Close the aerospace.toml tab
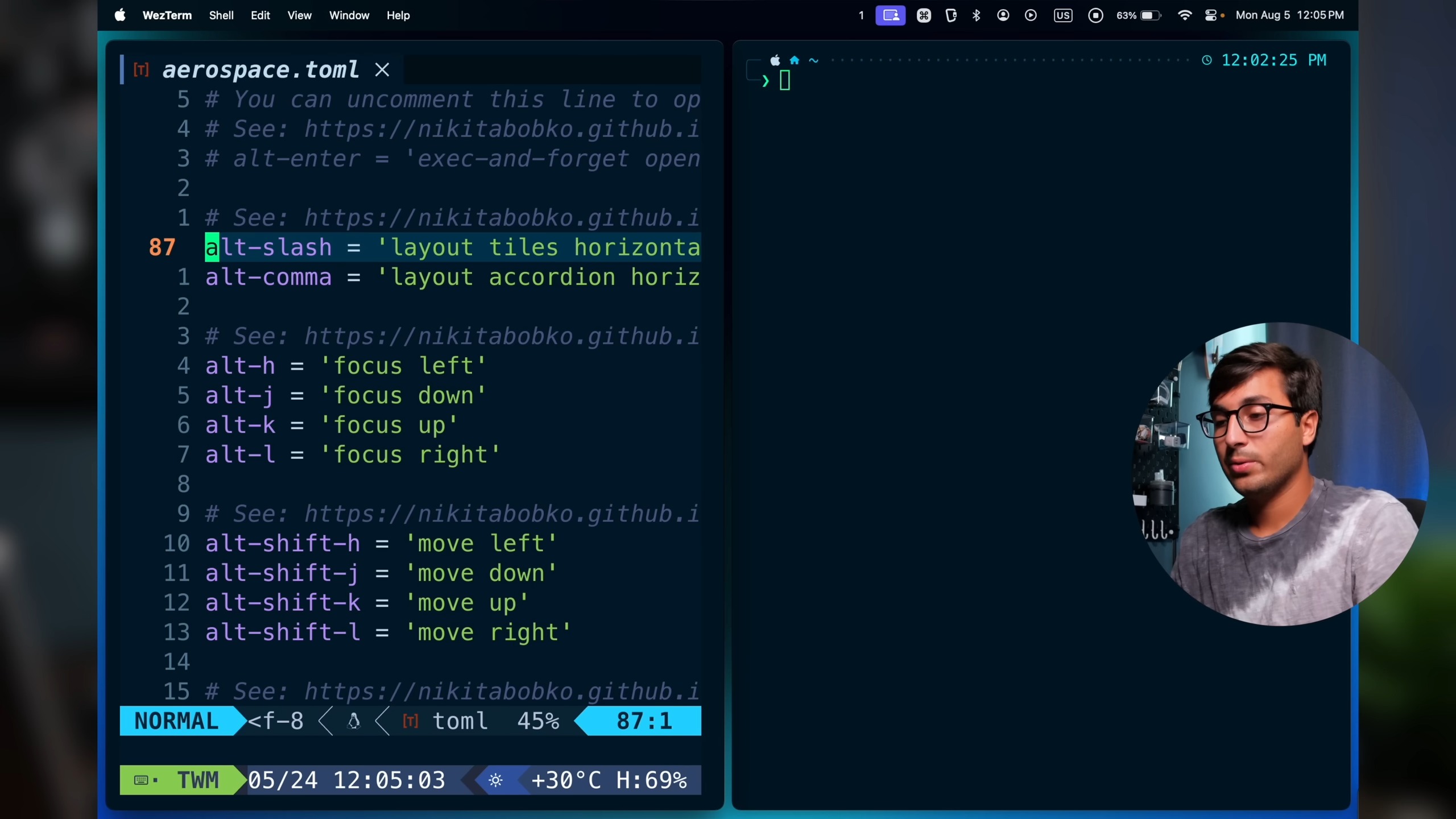This screenshot has height=819, width=1456. 382,70
